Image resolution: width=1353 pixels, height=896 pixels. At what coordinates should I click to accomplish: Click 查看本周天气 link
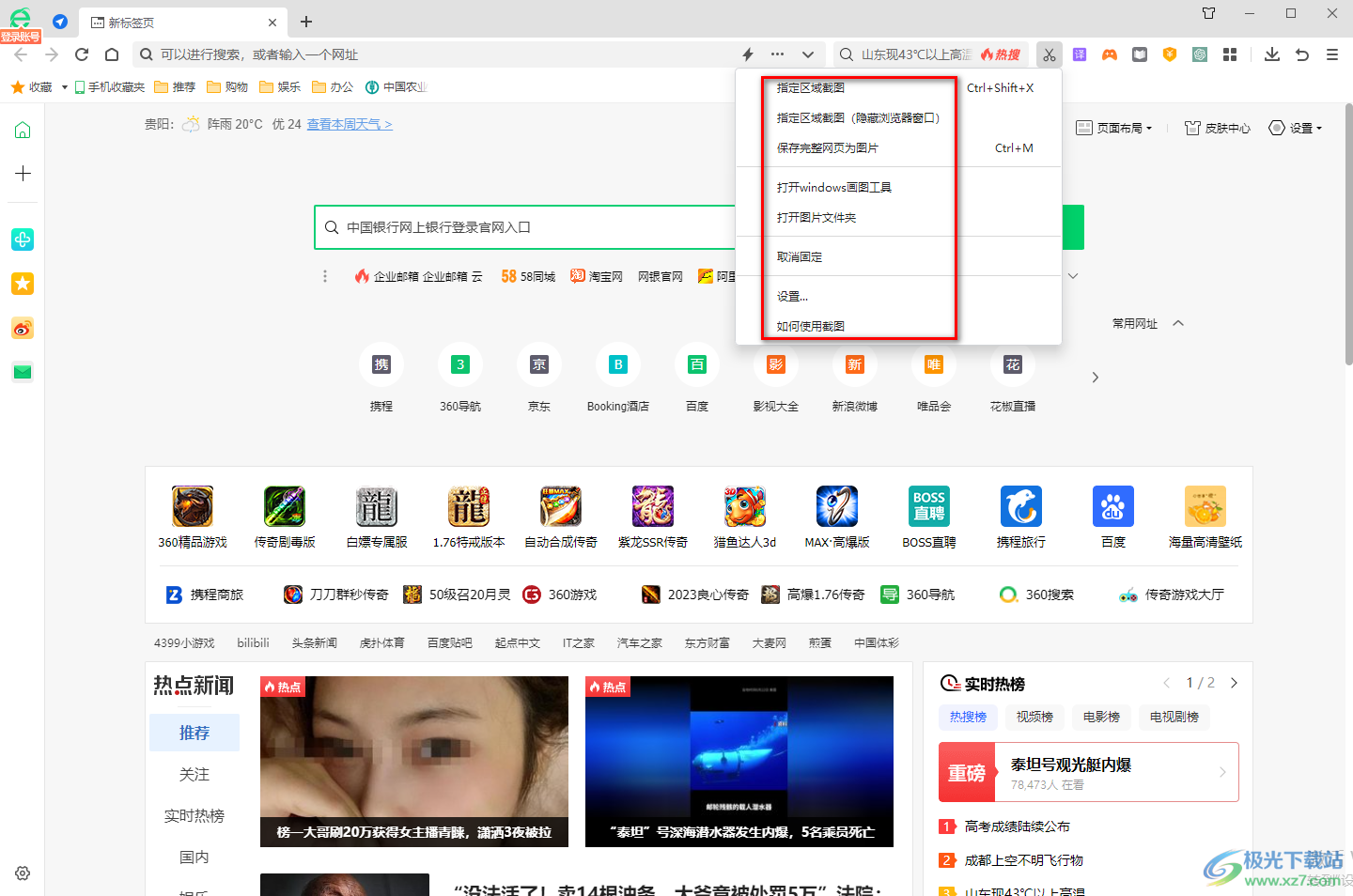350,124
